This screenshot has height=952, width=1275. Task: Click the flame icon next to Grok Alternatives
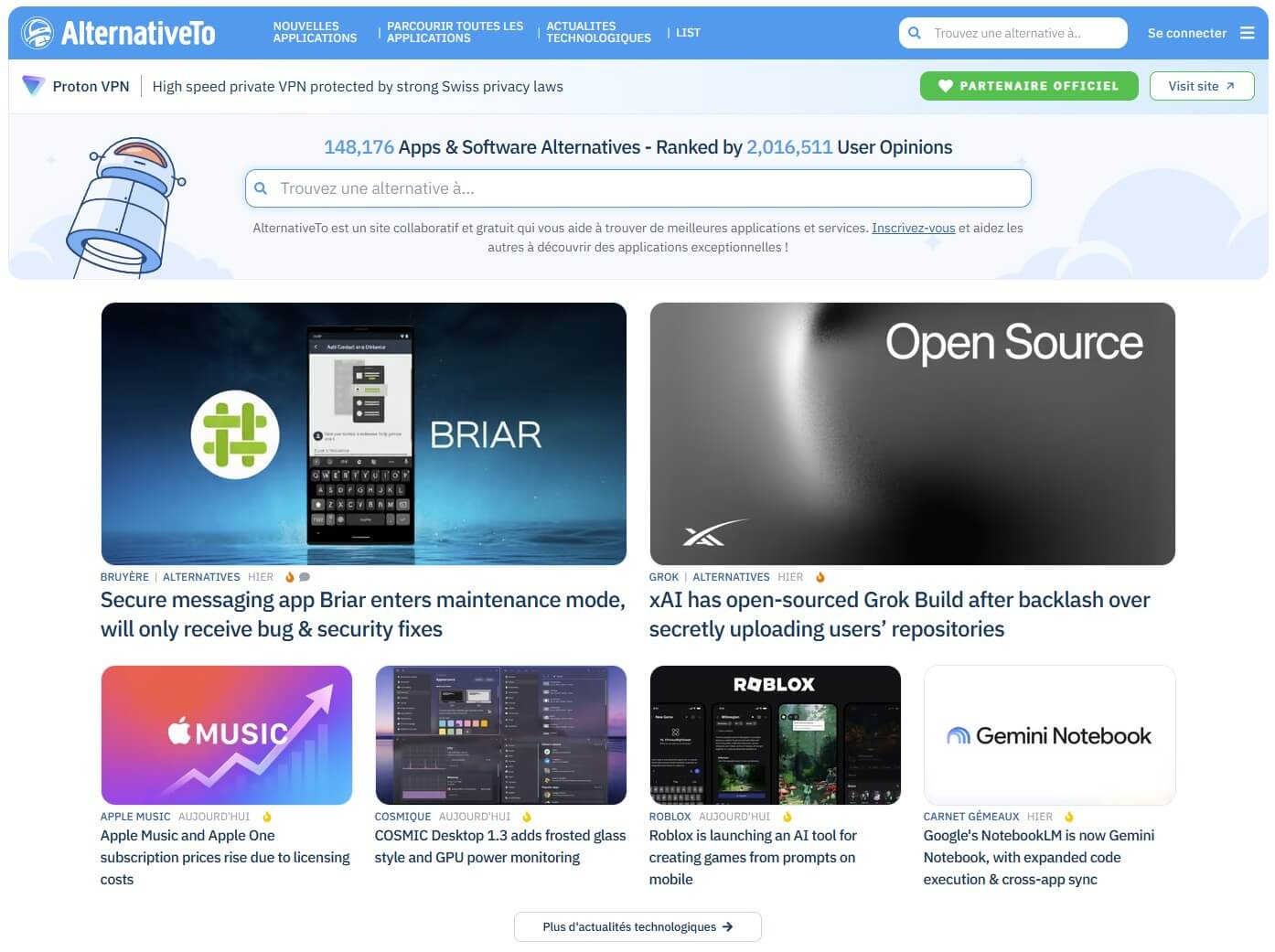click(x=820, y=577)
